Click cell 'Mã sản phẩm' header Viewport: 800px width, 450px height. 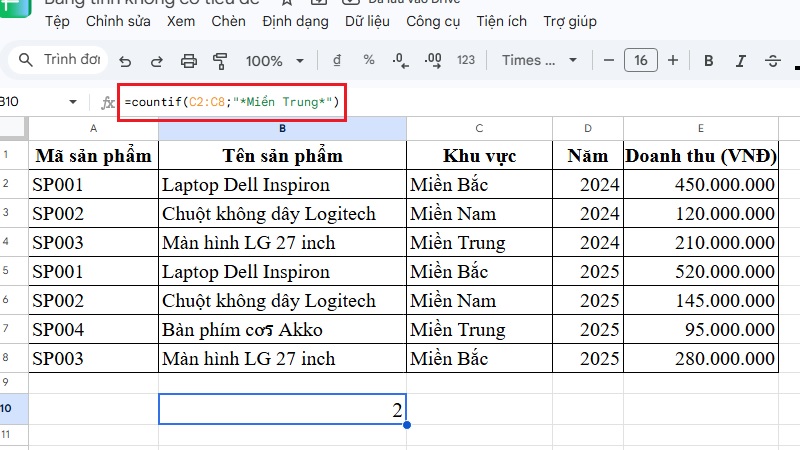(93, 155)
